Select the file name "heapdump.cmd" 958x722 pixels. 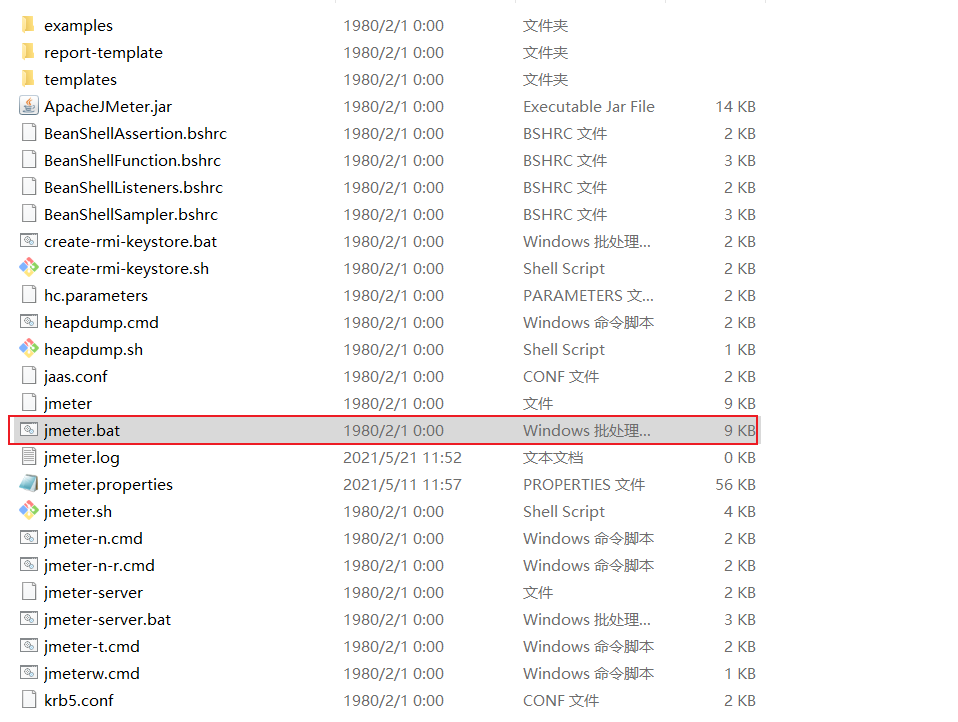tap(101, 322)
